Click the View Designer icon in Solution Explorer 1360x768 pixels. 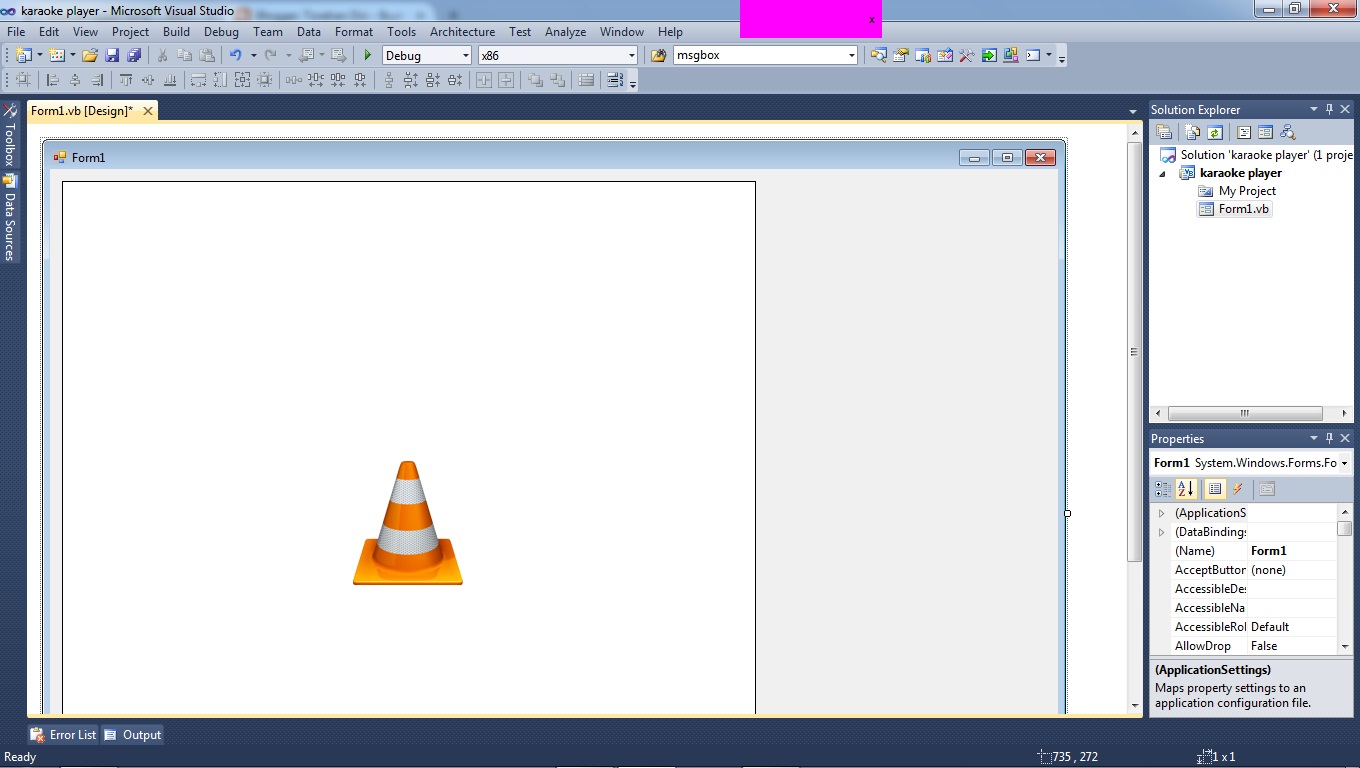(x=1265, y=132)
